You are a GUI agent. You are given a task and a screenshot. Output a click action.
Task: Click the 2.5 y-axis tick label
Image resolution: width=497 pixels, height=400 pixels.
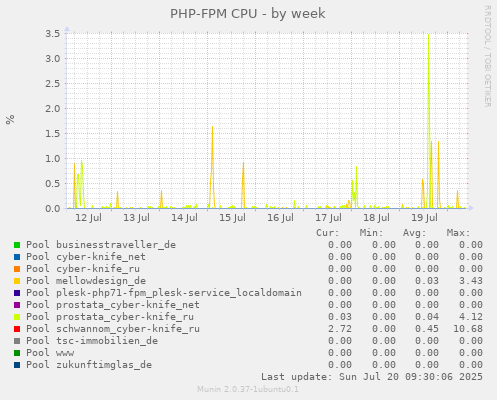[53, 83]
